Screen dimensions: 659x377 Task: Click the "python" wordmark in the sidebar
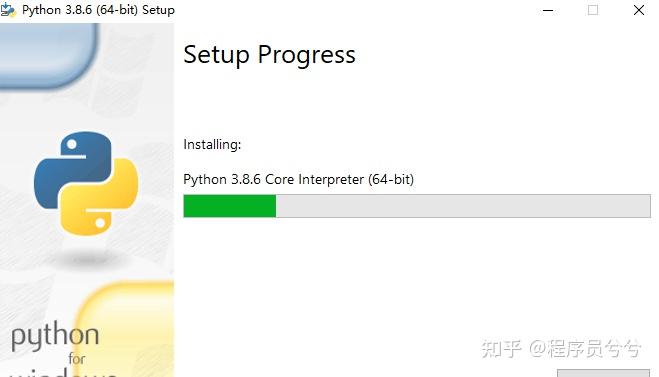tap(55, 336)
